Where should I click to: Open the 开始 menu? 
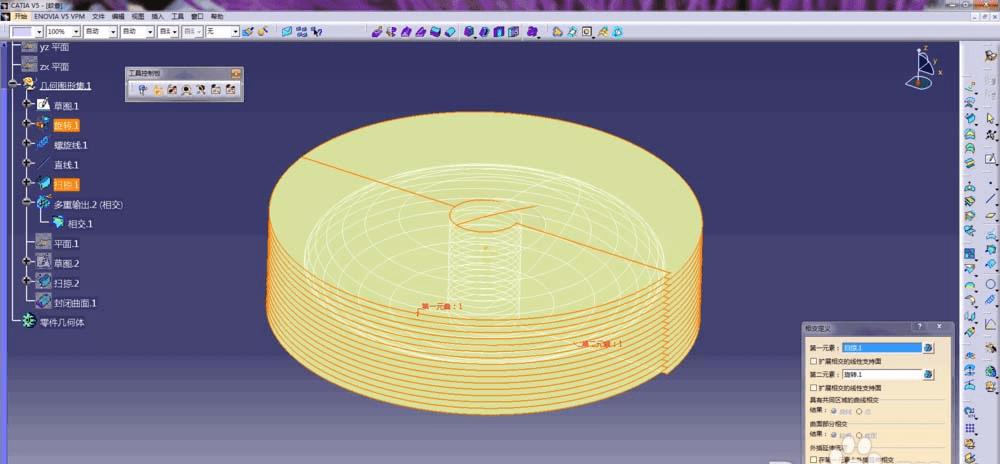pos(21,16)
